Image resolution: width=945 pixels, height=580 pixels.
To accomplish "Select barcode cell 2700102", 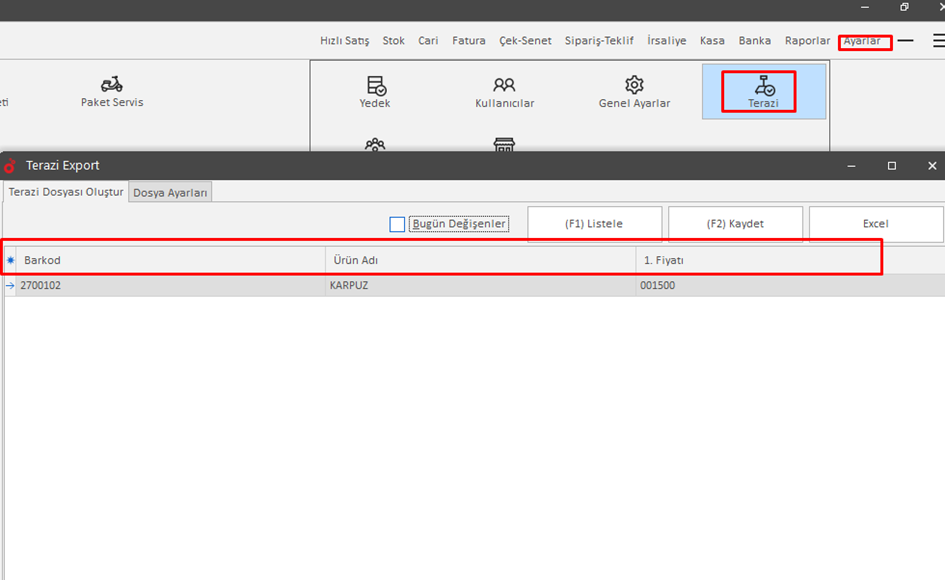I will (x=171, y=286).
